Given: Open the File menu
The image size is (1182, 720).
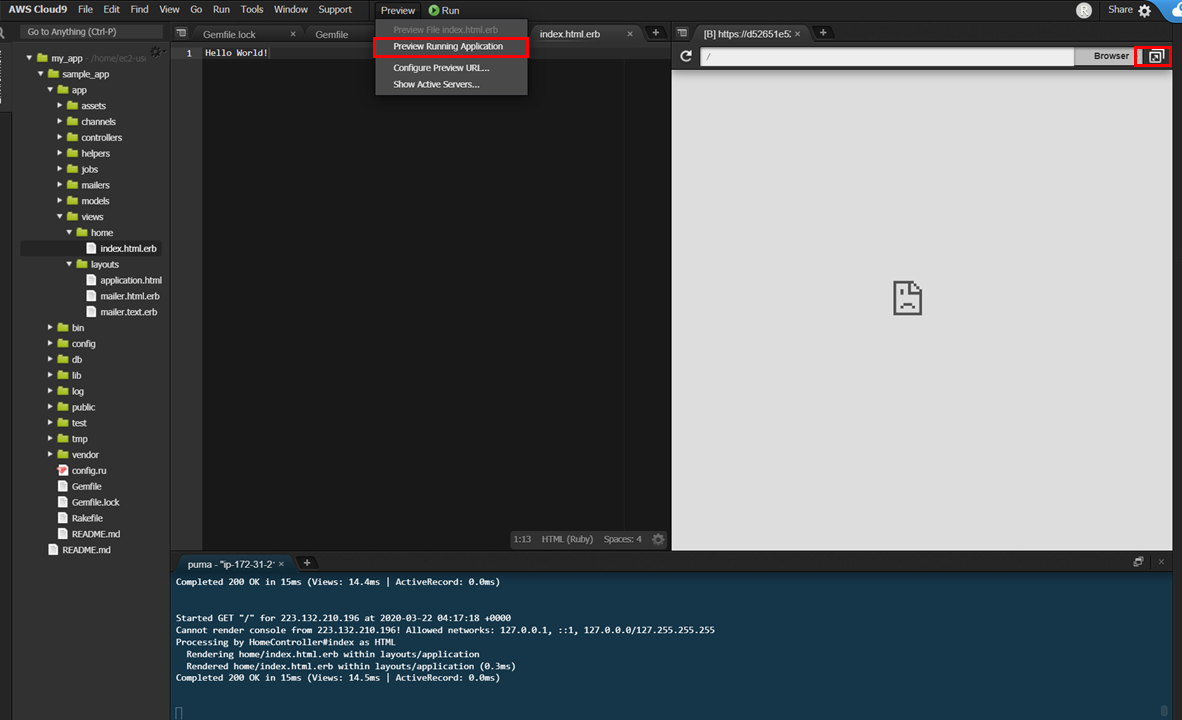Looking at the screenshot, I should pos(85,10).
